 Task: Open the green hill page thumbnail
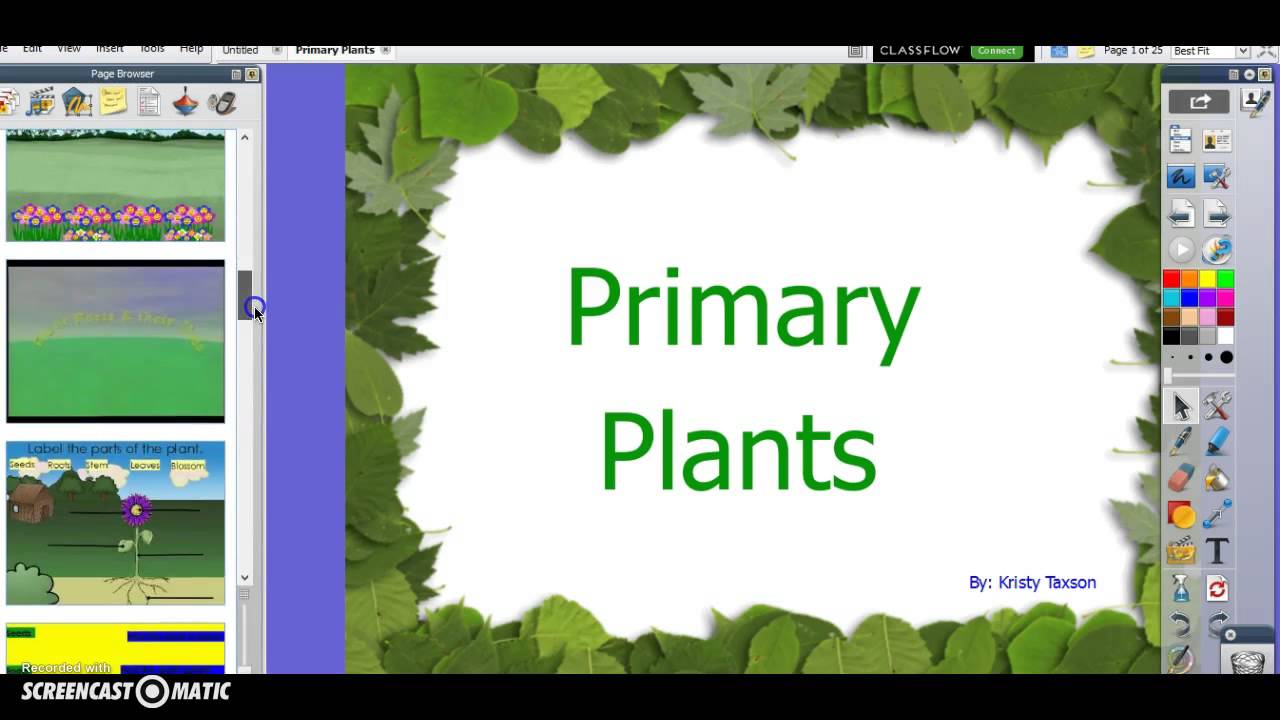tap(115, 342)
